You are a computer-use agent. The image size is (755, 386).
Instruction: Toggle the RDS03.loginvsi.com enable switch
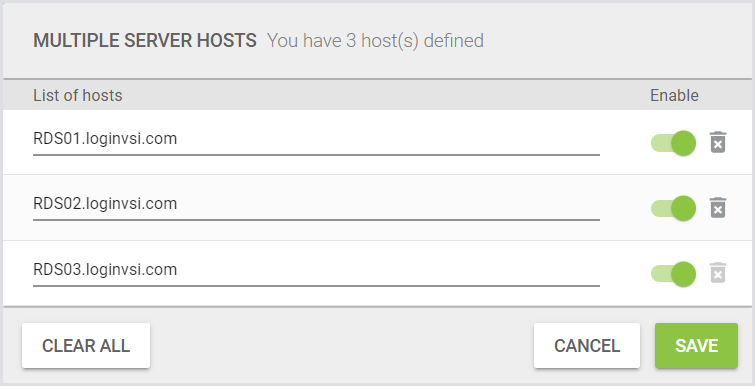[x=673, y=274]
